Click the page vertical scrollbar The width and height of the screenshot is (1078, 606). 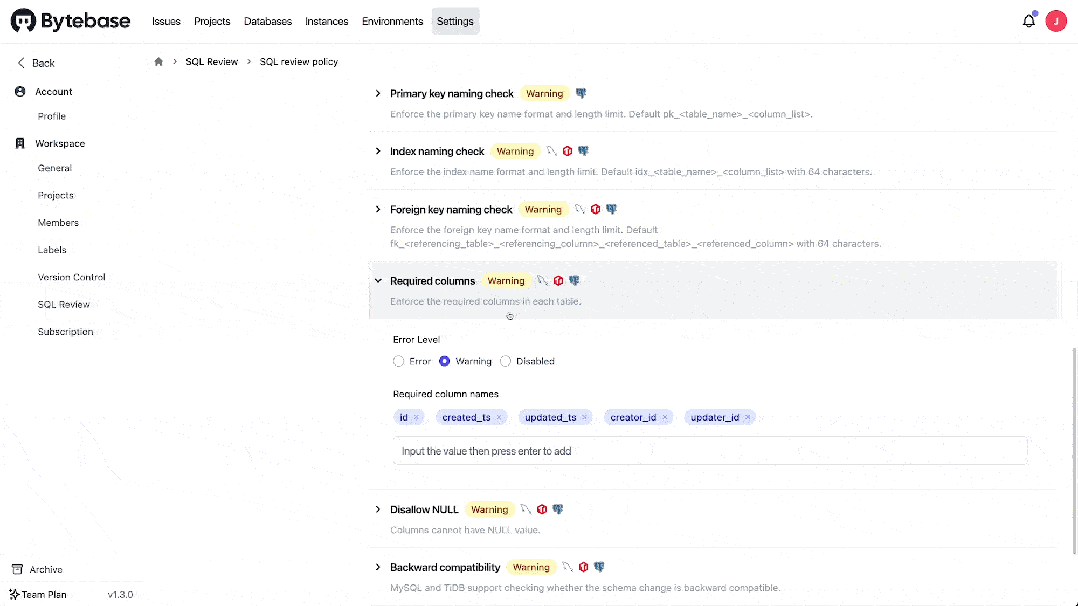[1074, 451]
